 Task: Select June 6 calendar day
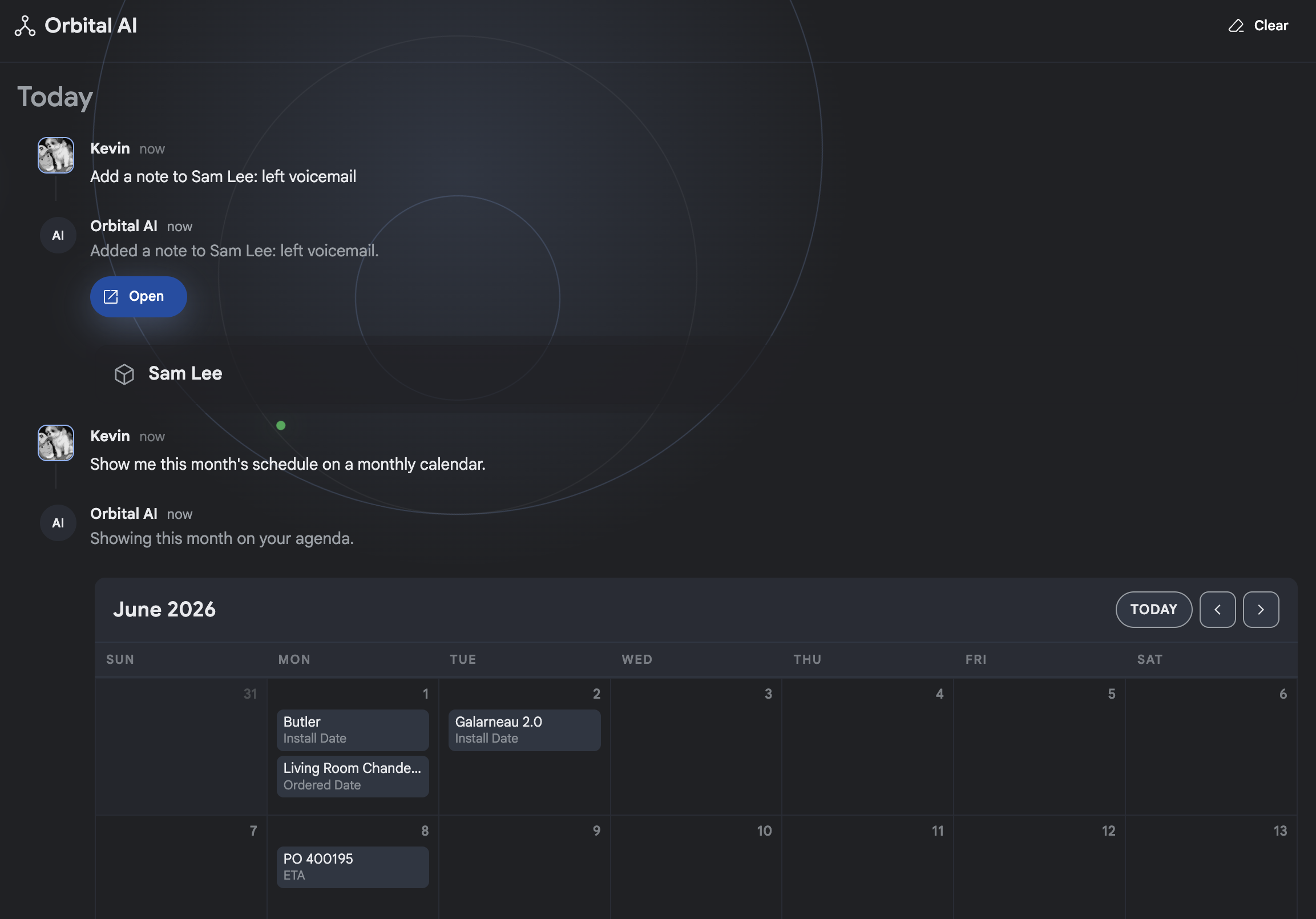point(1211,746)
